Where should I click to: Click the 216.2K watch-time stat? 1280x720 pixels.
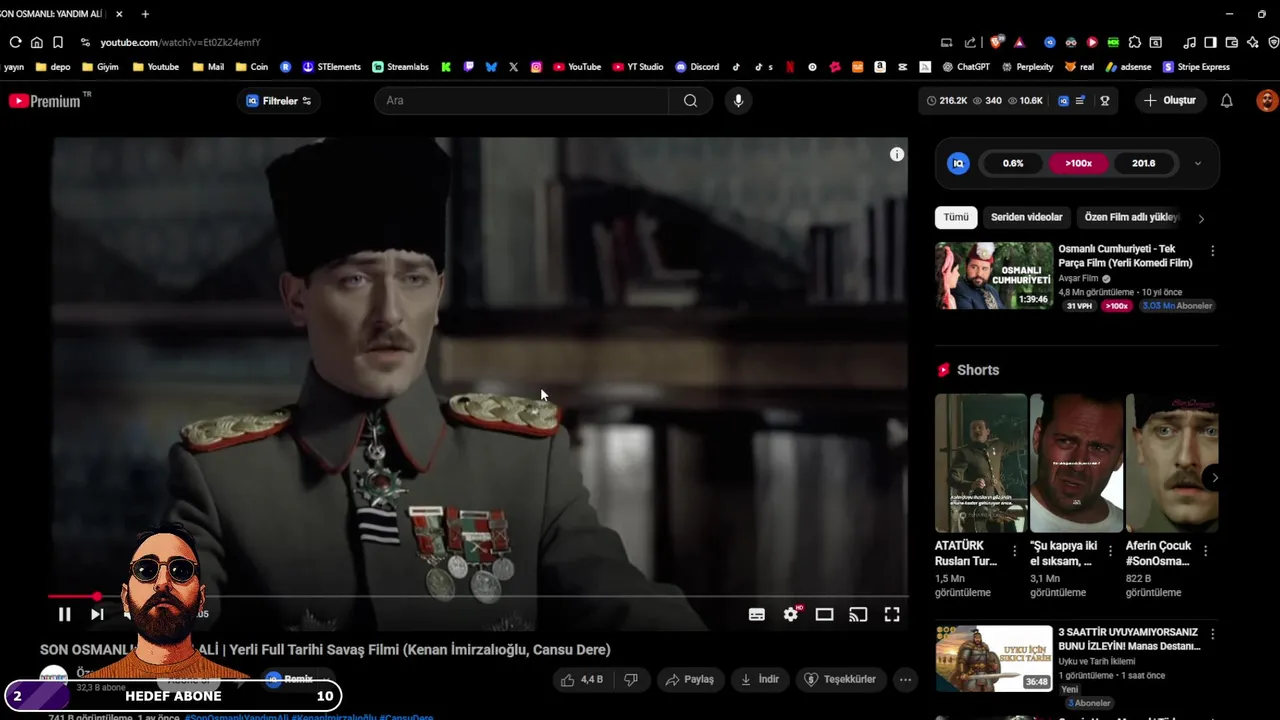[x=947, y=101]
